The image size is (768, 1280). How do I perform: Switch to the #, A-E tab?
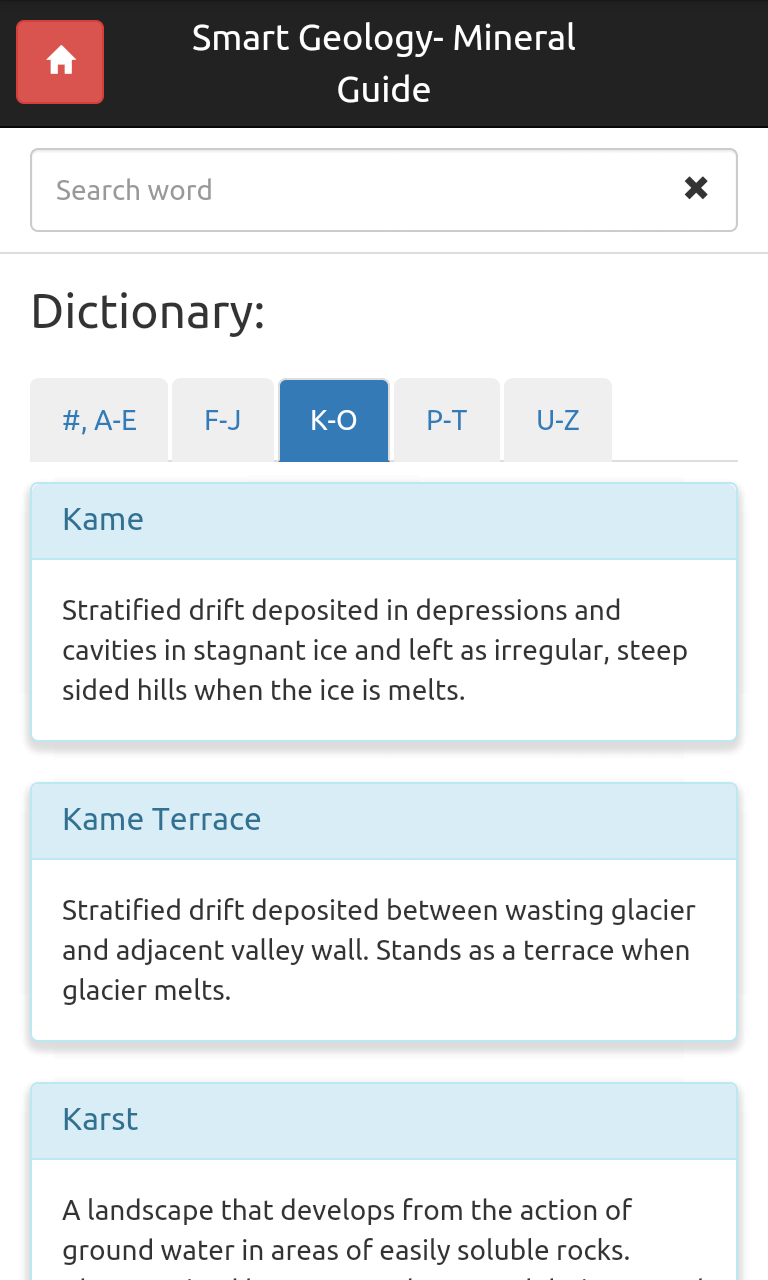(x=99, y=420)
